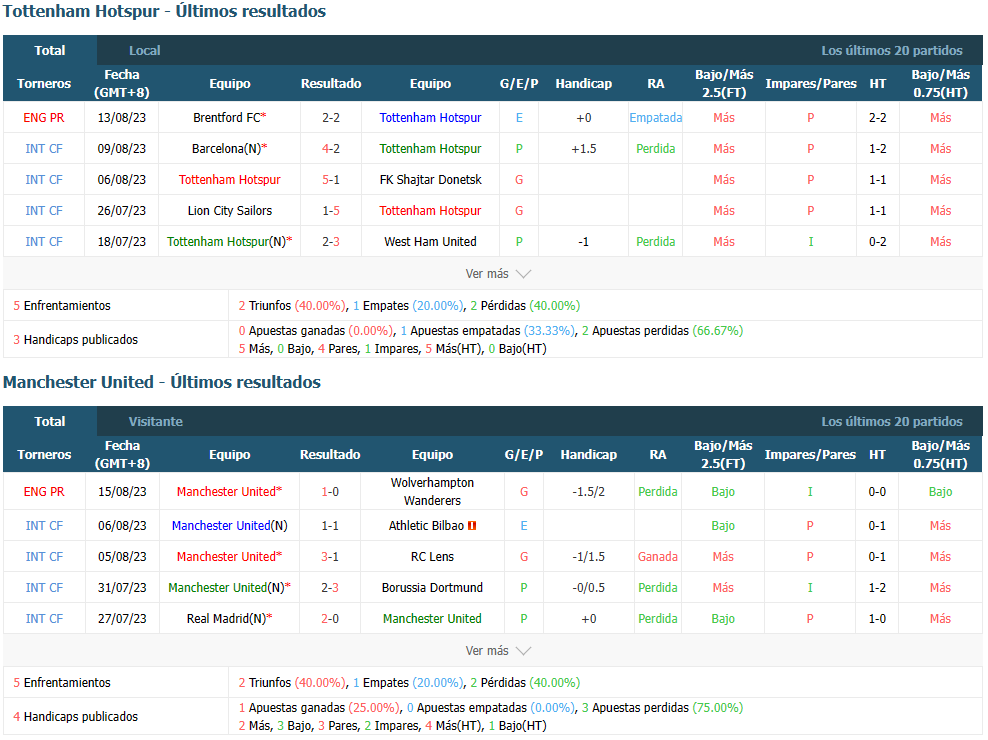The width and height of the screenshot is (988, 740).
Task: Click the "Manchester United - Últimos resultados" heading
Action: click(x=162, y=382)
